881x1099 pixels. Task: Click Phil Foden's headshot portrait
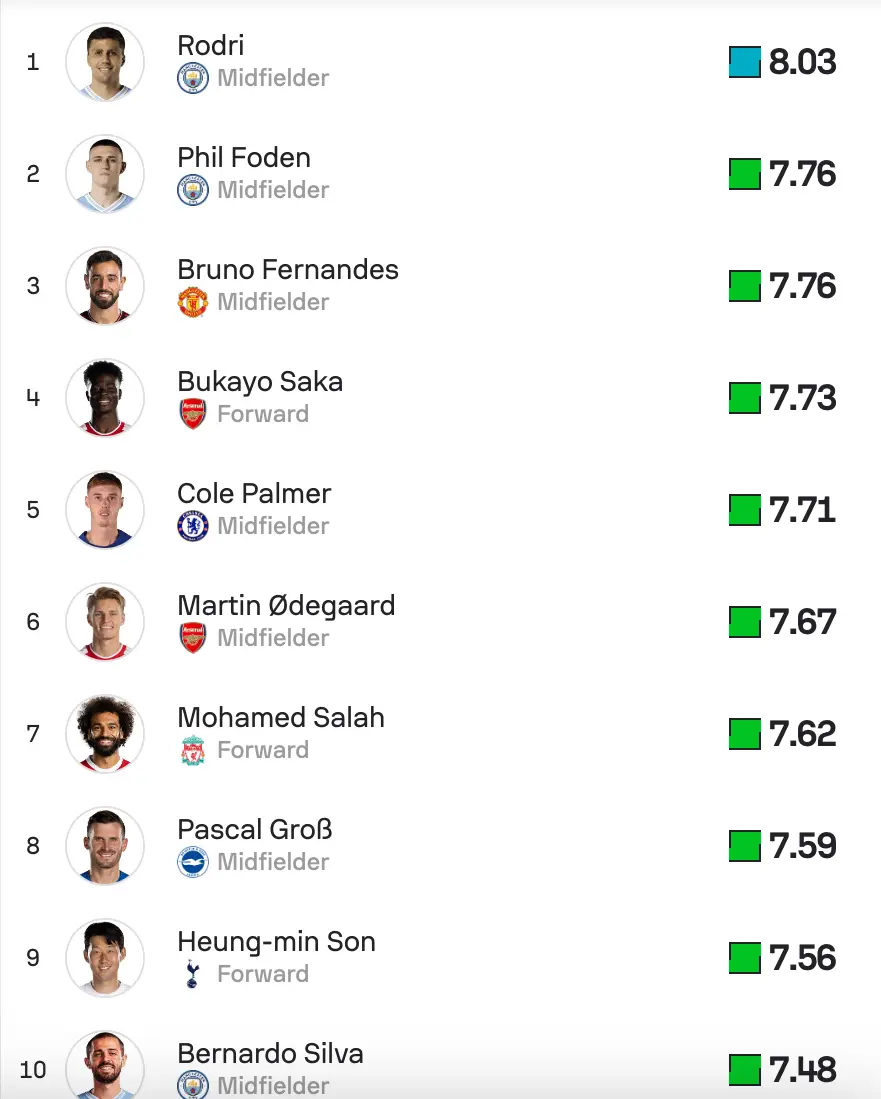point(105,174)
